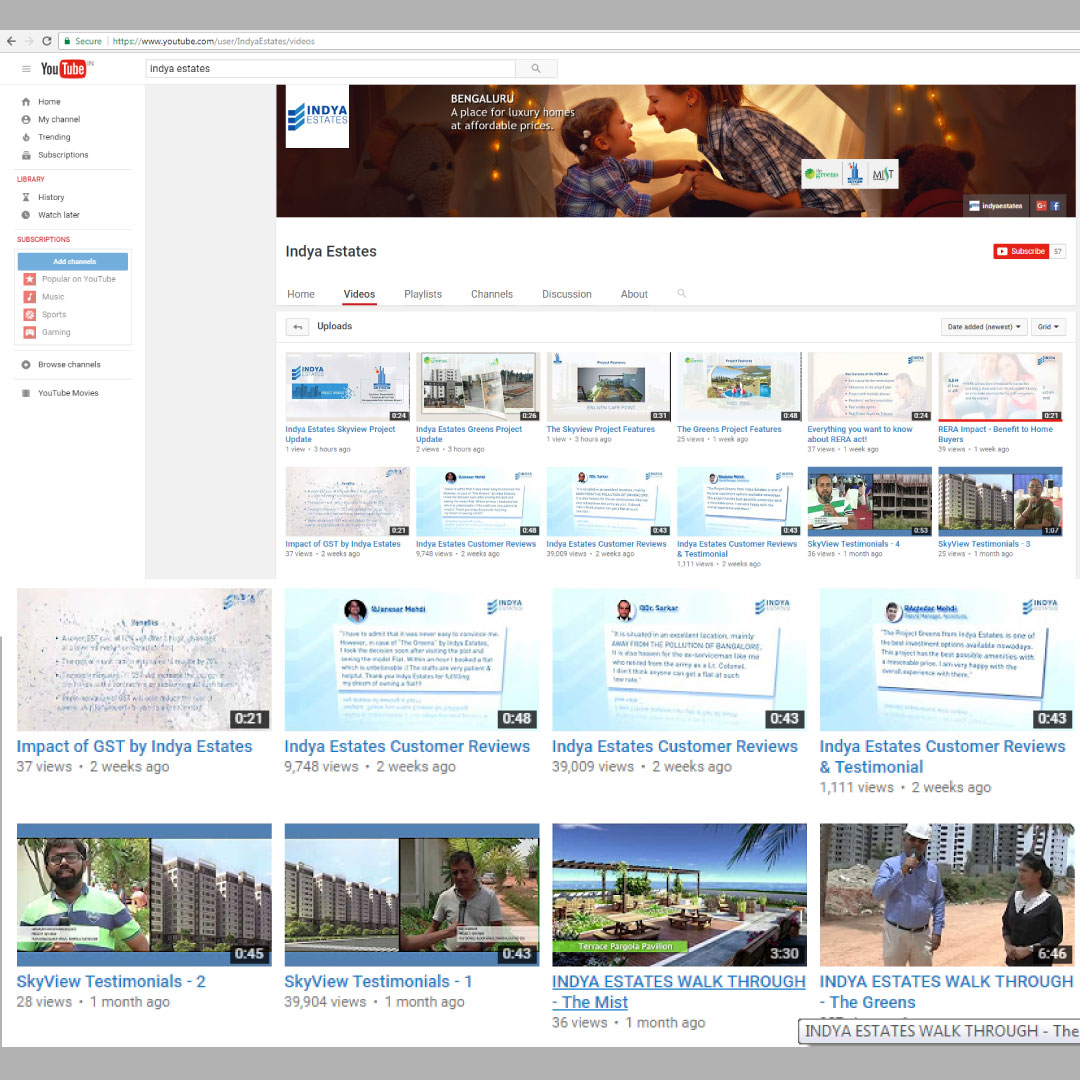Viewport: 1080px width, 1080px height.
Task: Open SkyView Testimonials - 3 thumbnail
Action: coord(1000,501)
